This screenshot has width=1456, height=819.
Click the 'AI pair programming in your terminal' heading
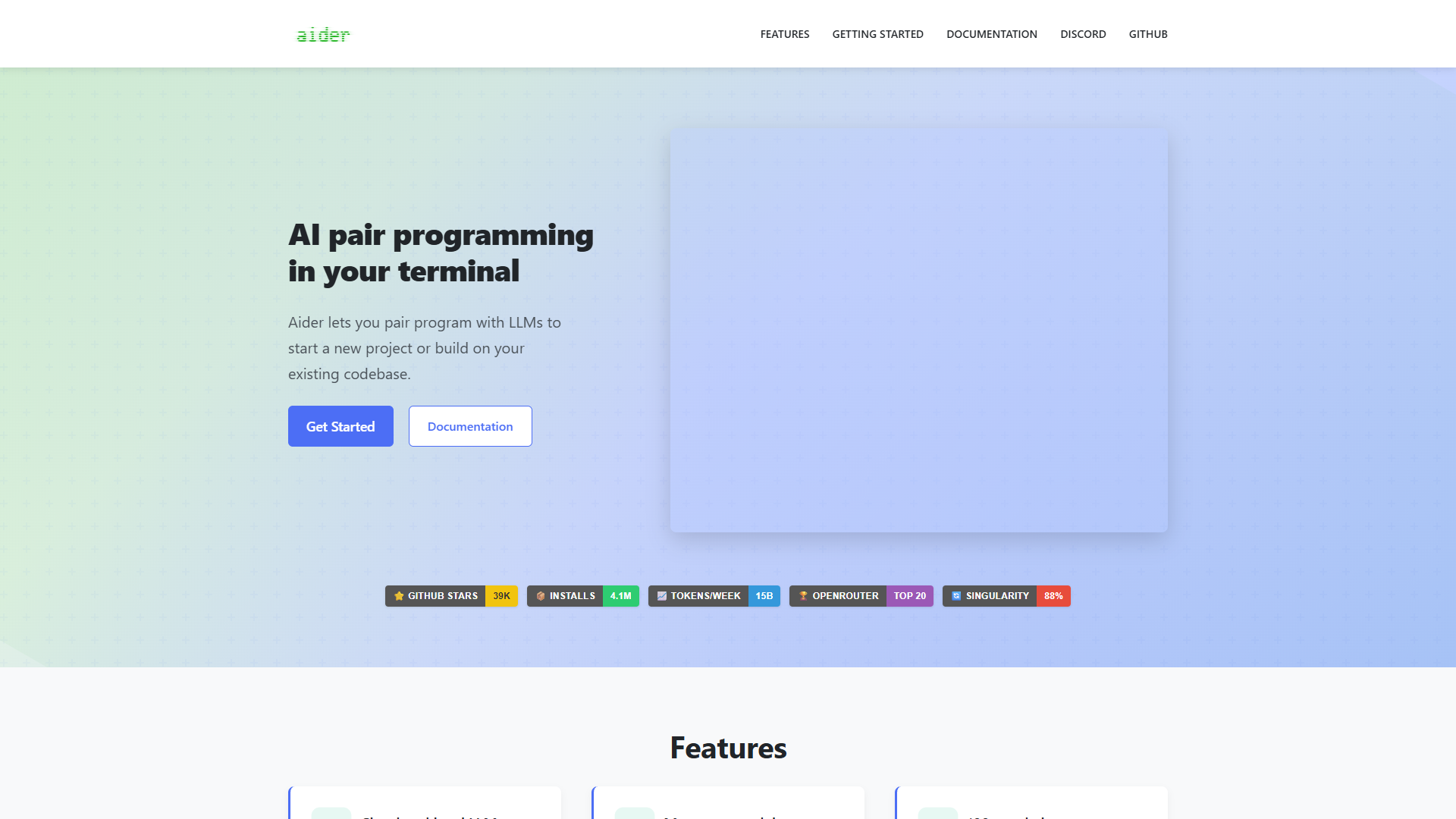tap(441, 253)
